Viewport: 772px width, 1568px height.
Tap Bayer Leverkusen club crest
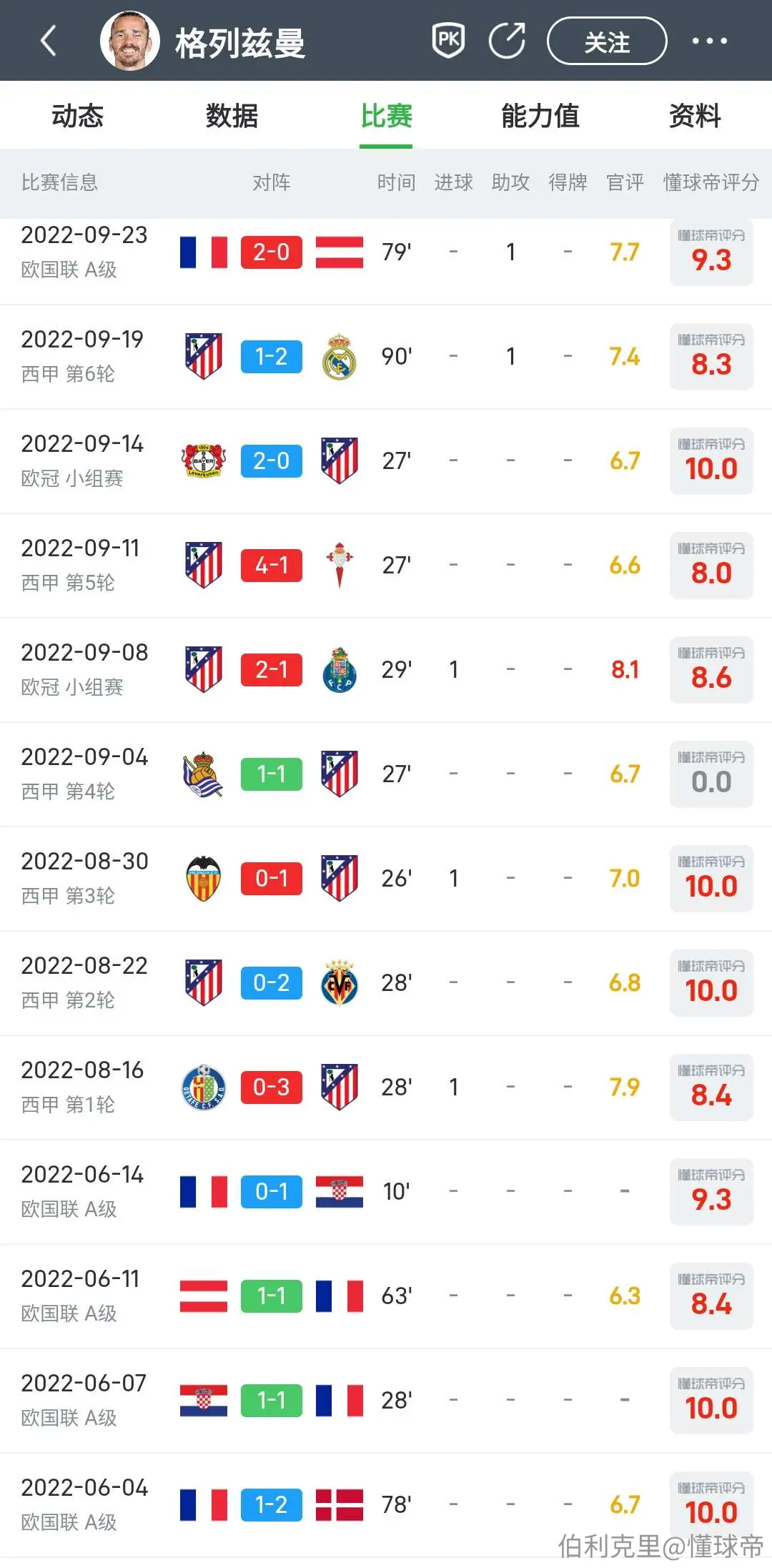(204, 460)
